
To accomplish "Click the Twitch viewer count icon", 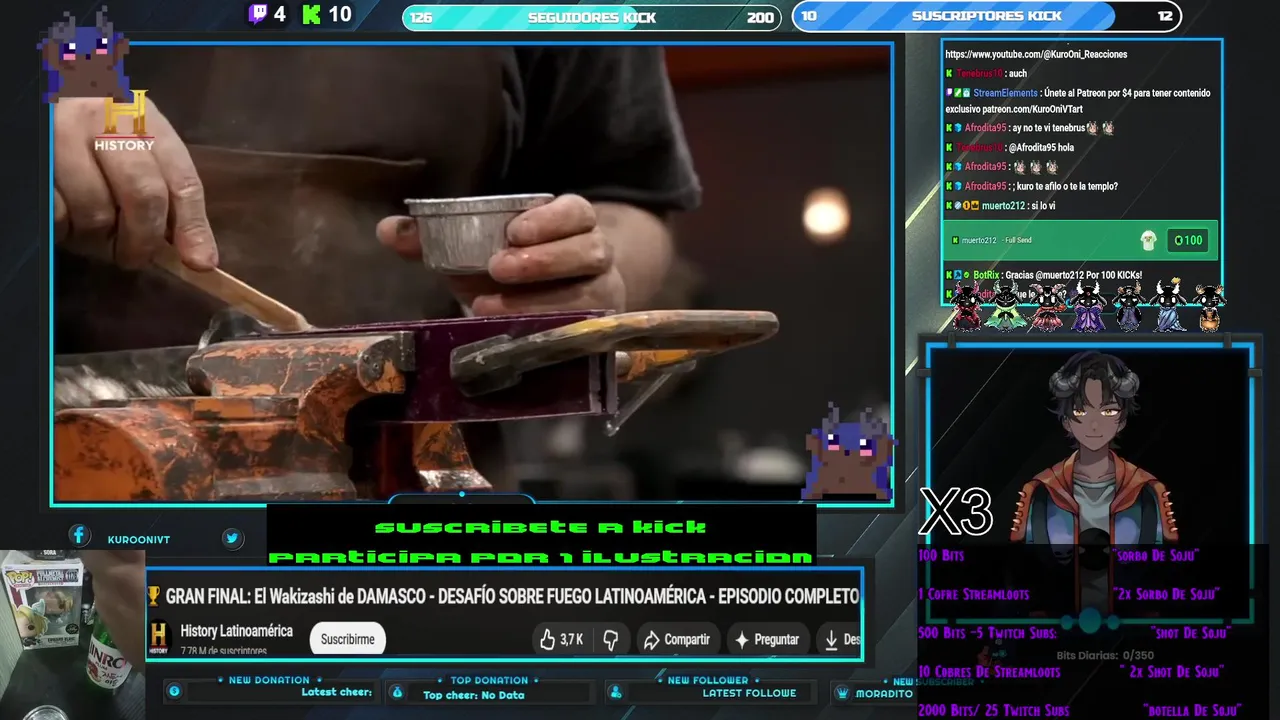I will [259, 14].
